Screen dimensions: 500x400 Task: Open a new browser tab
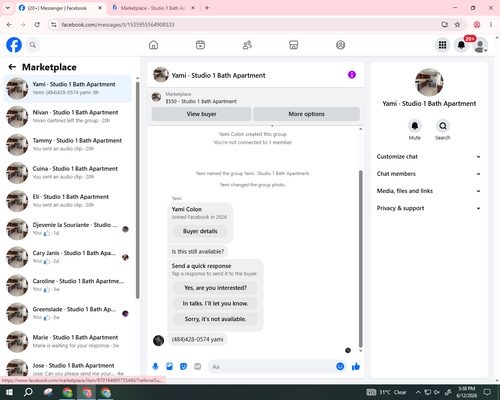(207, 8)
